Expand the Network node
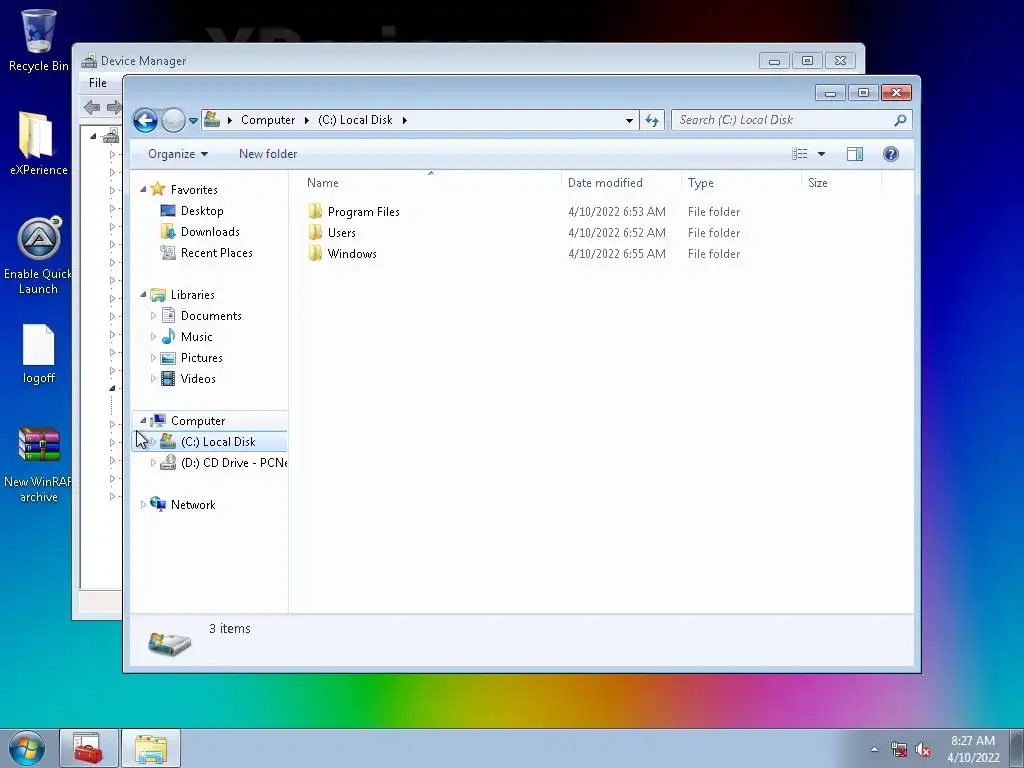The height and width of the screenshot is (768, 1024). pyautogui.click(x=143, y=505)
